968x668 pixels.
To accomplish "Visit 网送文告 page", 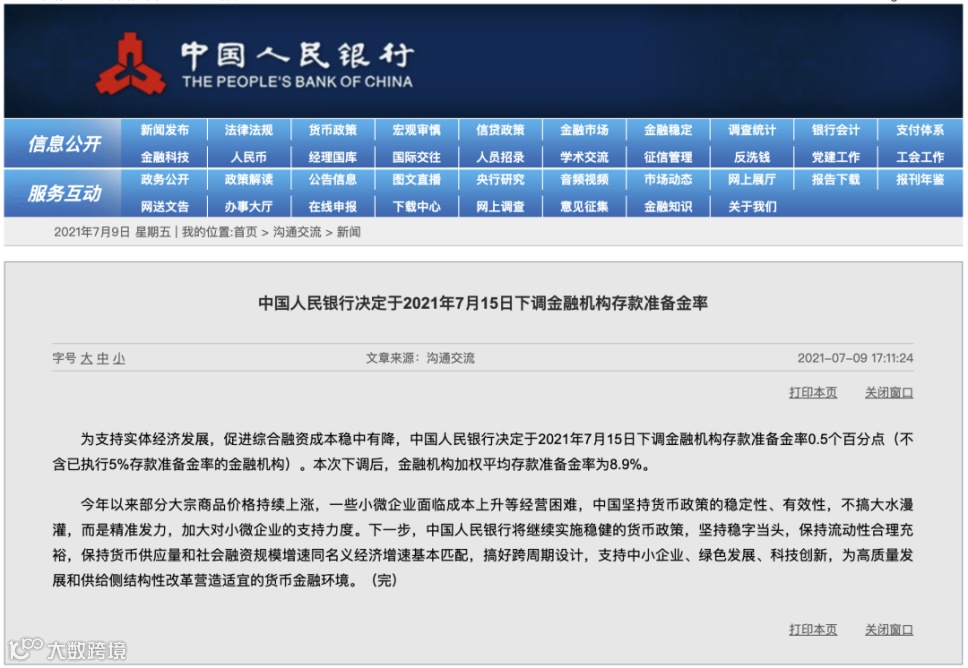I will click(164, 206).
